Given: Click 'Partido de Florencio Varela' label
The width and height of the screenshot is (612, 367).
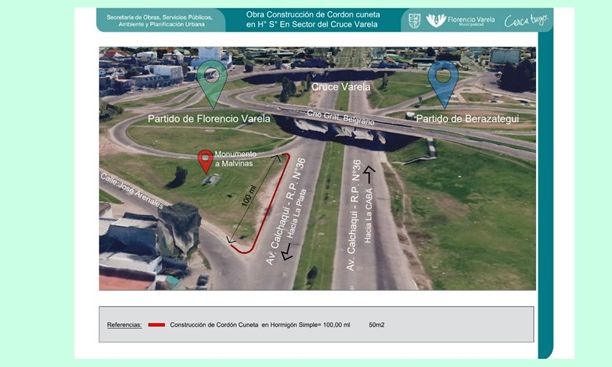Looking at the screenshot, I should [x=209, y=119].
